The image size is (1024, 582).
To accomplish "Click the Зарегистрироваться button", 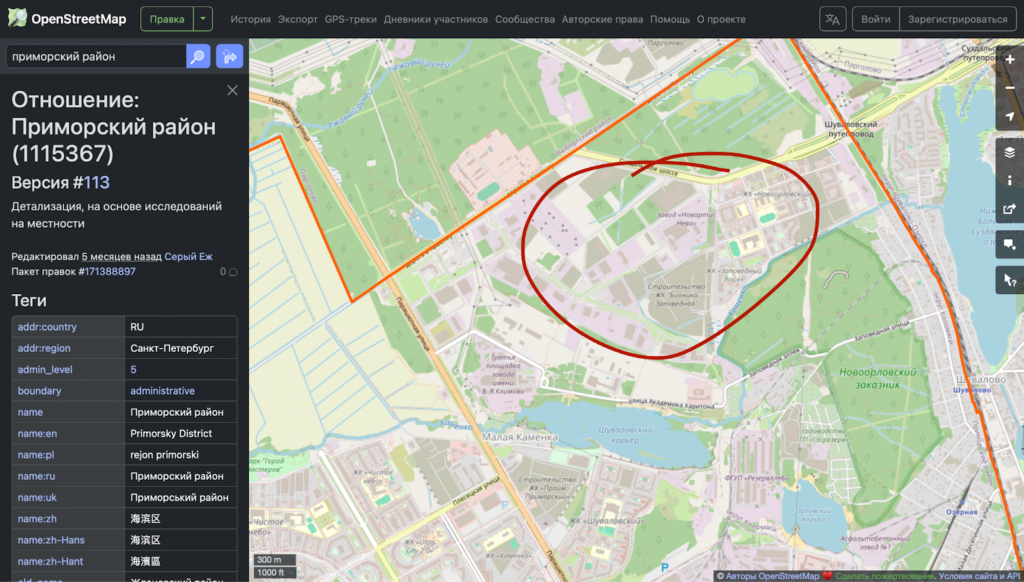I will pyautogui.click(x=954, y=19).
